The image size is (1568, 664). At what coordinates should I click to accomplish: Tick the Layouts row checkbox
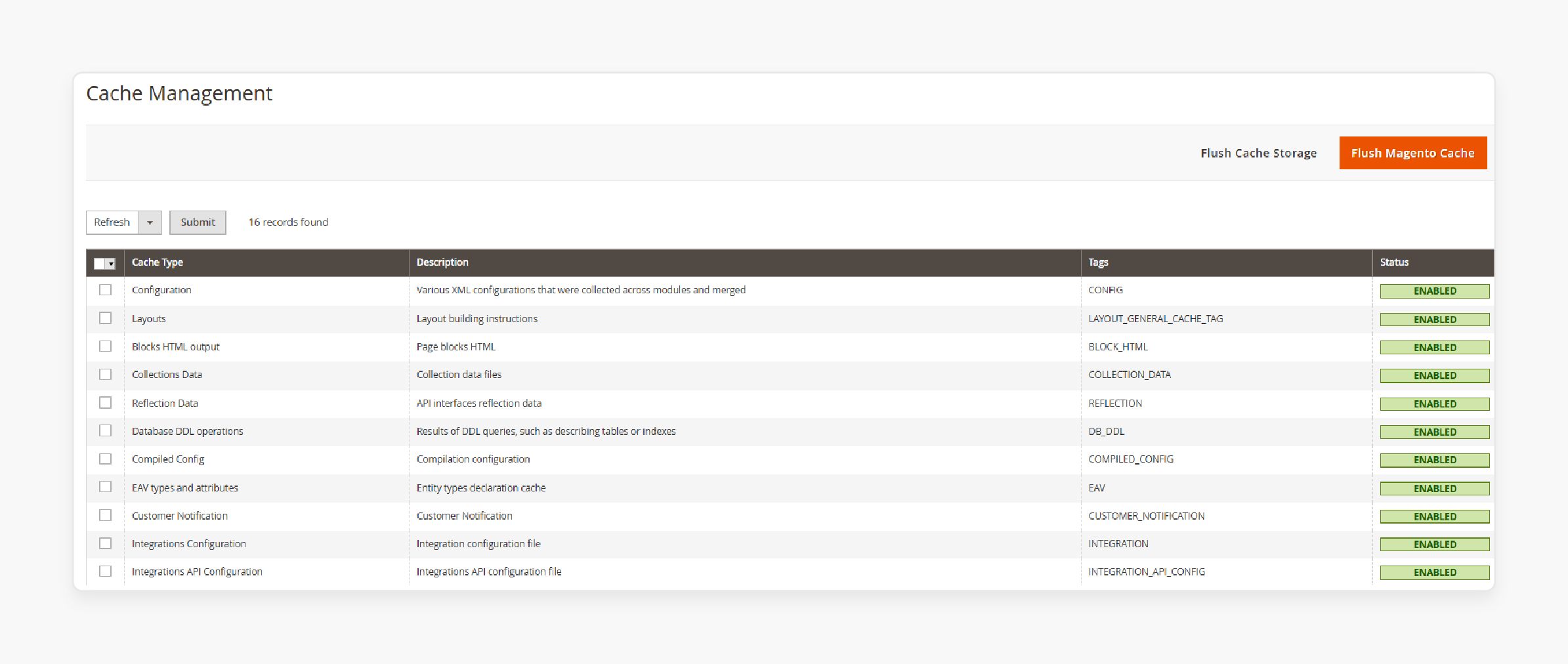tap(105, 318)
